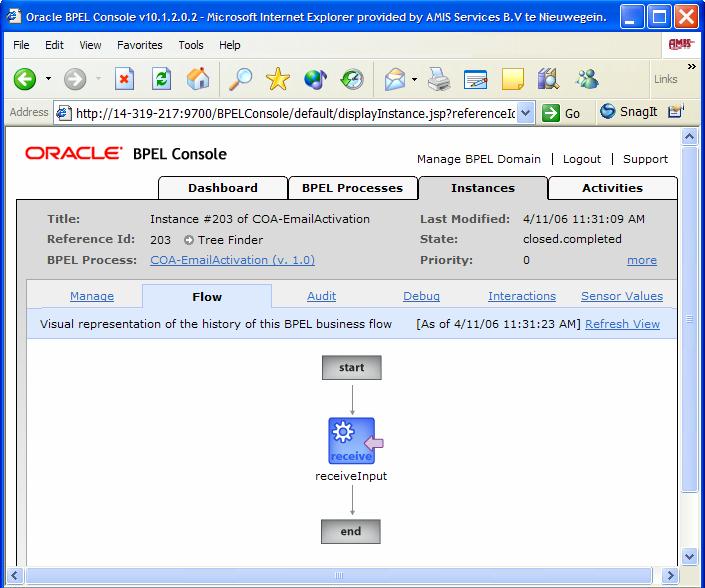Click the browser Back arrow icon
This screenshot has height=588, width=705.
point(25,79)
